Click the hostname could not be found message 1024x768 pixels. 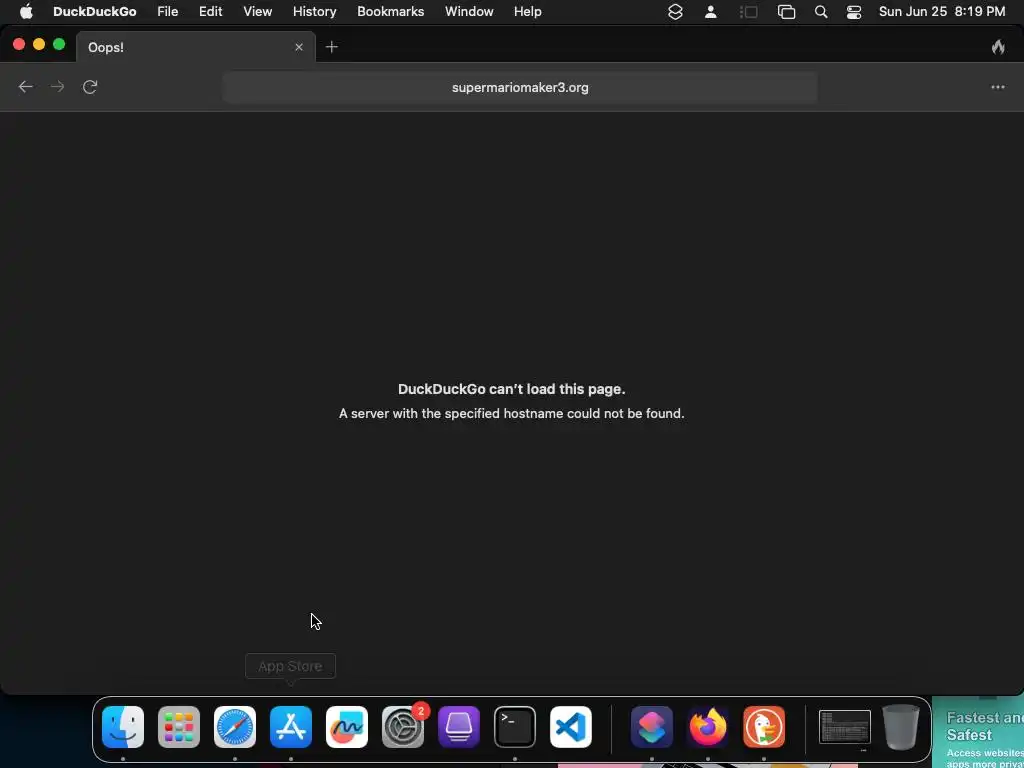click(x=511, y=413)
